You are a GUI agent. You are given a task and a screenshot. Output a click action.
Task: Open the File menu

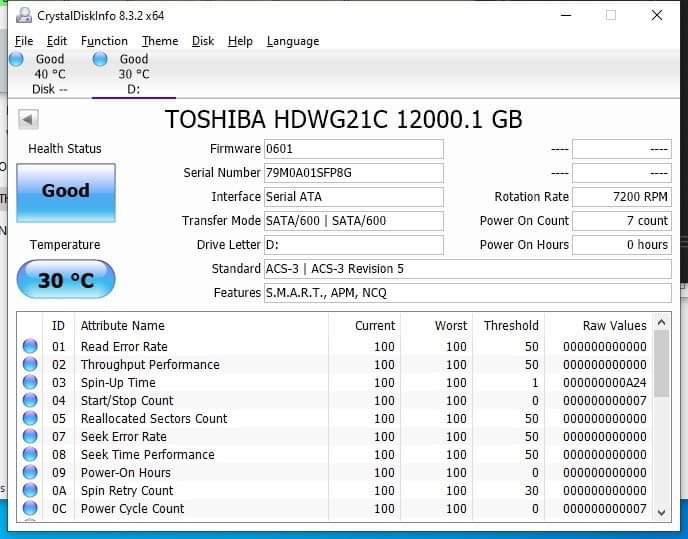coord(24,41)
